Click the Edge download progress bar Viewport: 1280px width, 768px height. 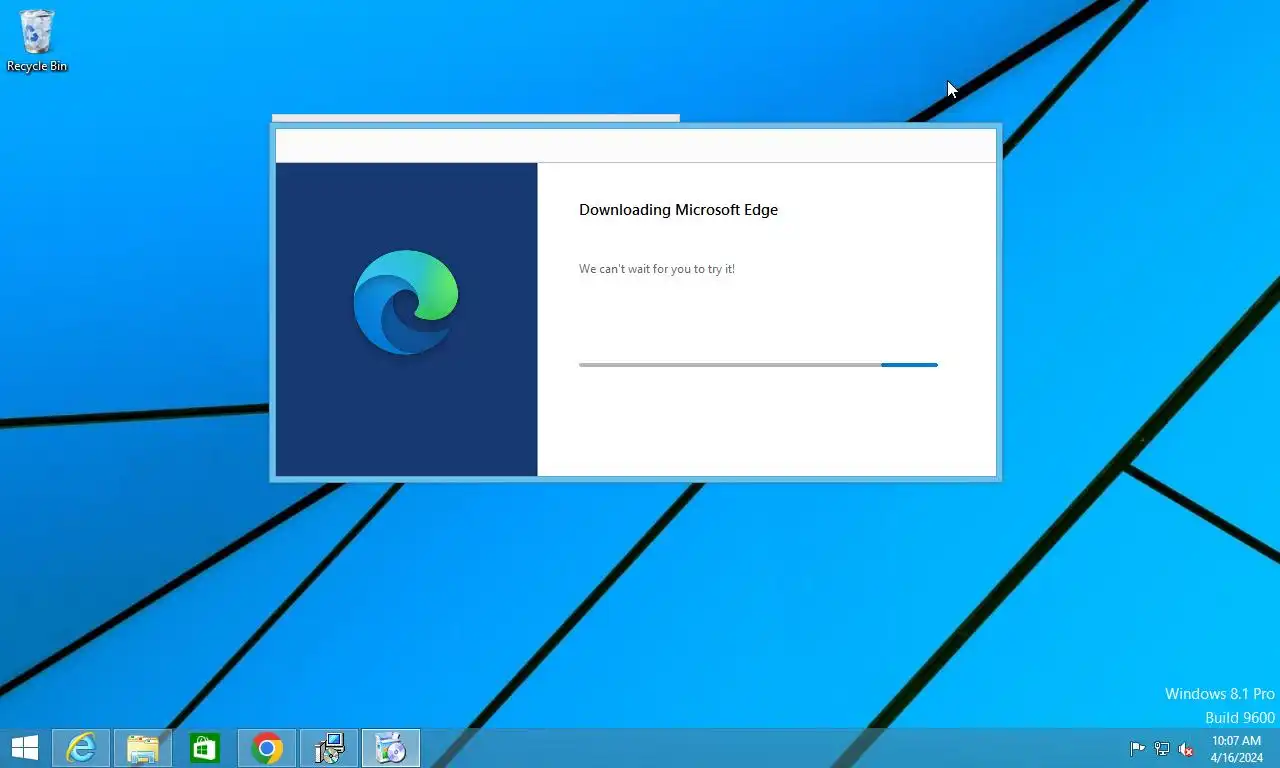[x=758, y=365]
